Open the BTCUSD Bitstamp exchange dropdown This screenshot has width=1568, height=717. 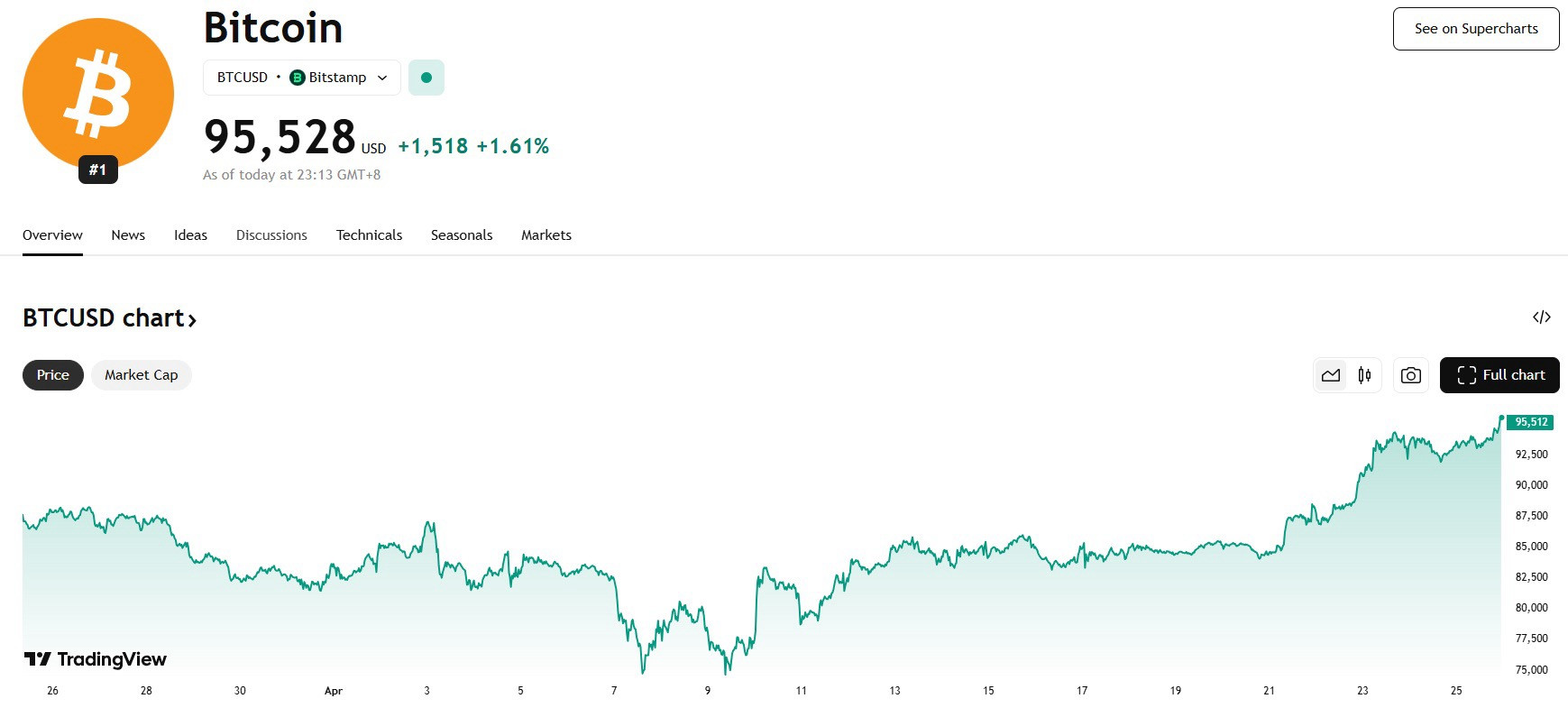click(302, 78)
